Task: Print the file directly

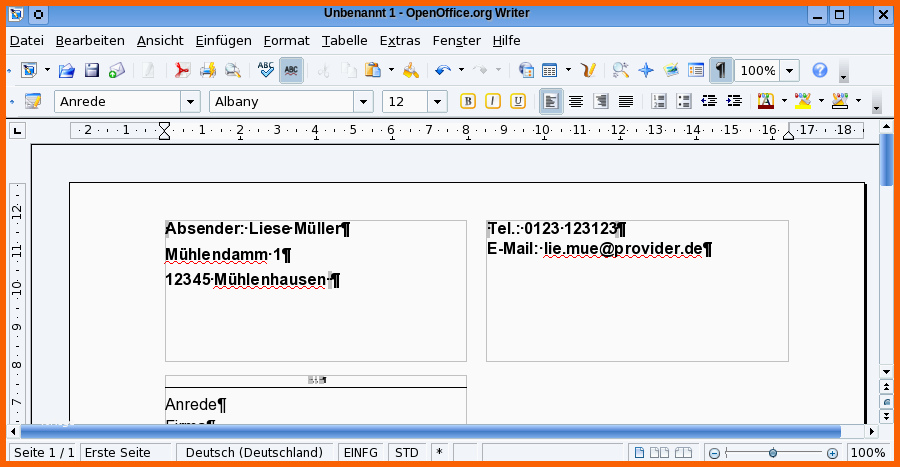Action: [x=207, y=70]
